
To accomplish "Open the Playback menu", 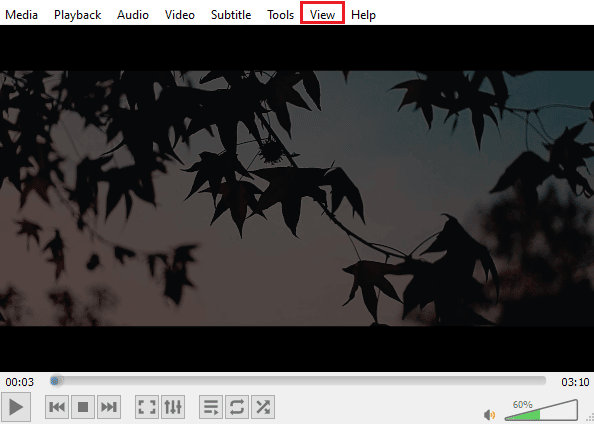I will click(x=77, y=15).
